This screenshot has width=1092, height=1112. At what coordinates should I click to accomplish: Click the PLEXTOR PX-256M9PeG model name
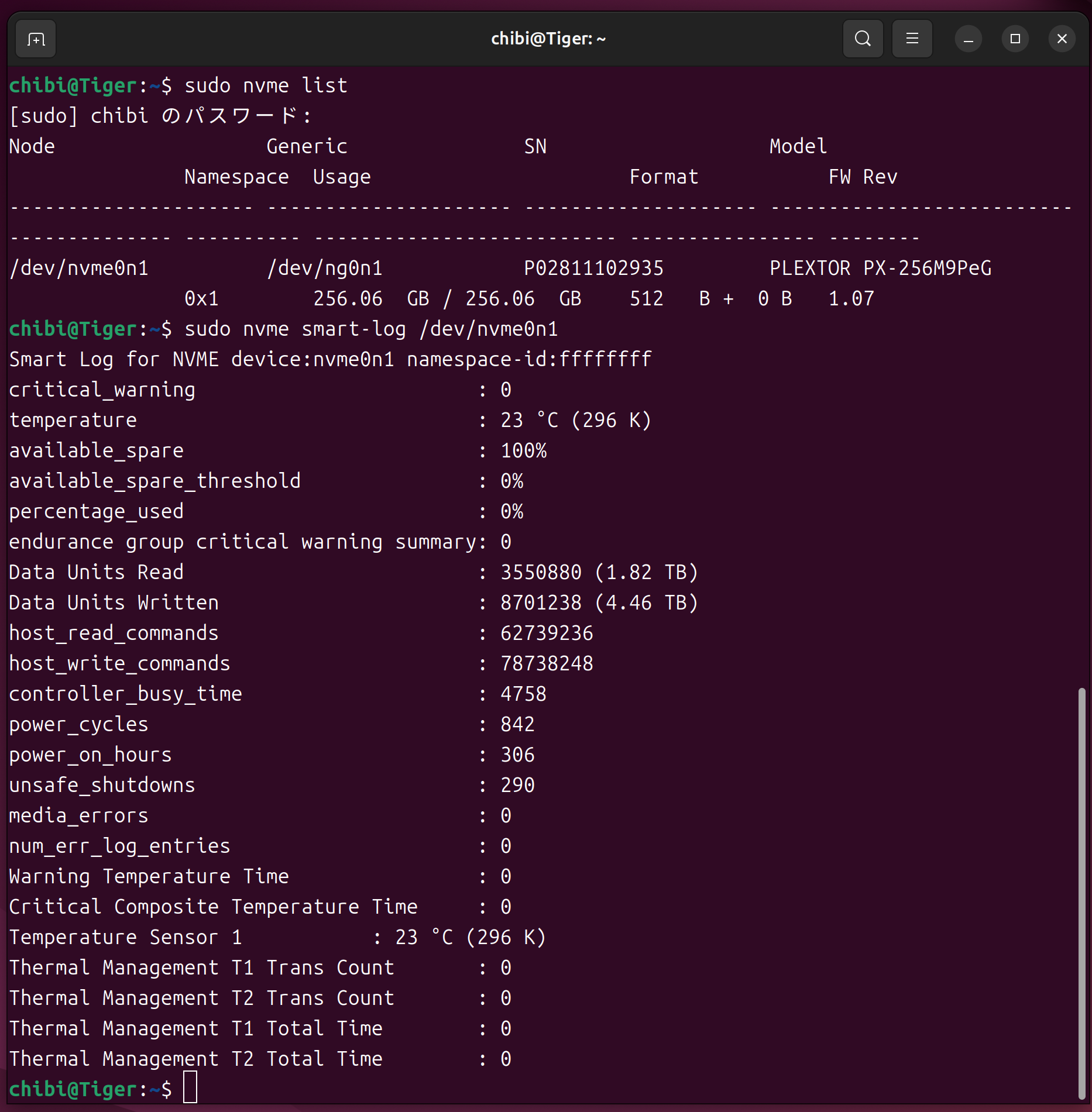pos(880,268)
